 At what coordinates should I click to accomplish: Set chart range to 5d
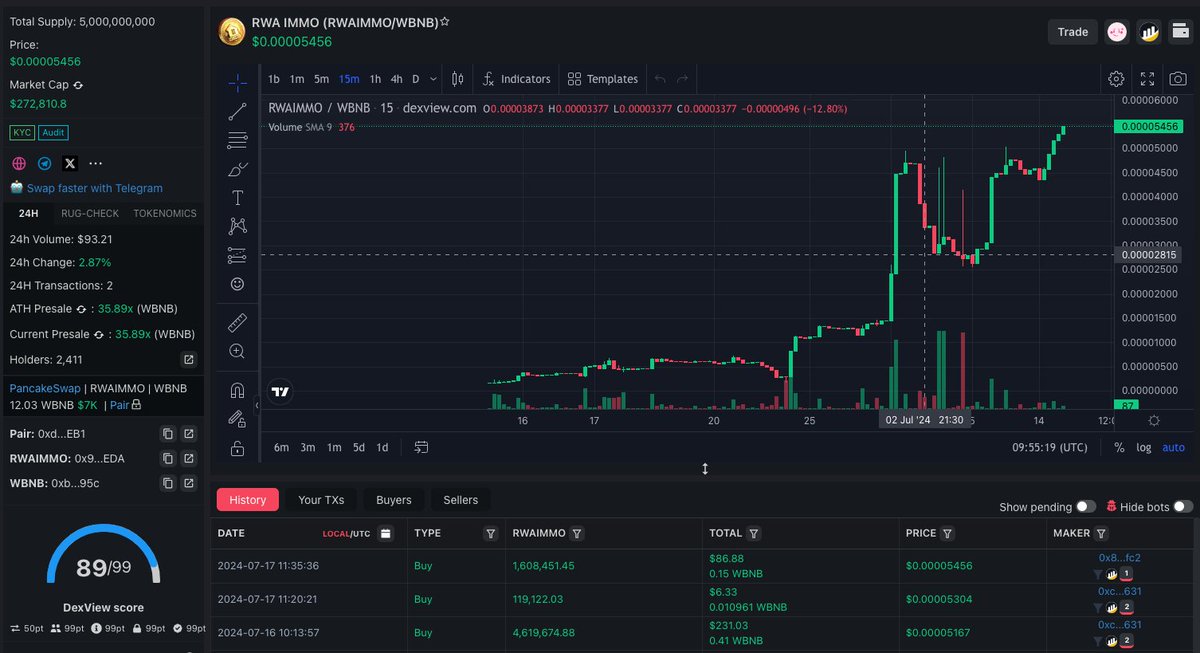(x=358, y=447)
